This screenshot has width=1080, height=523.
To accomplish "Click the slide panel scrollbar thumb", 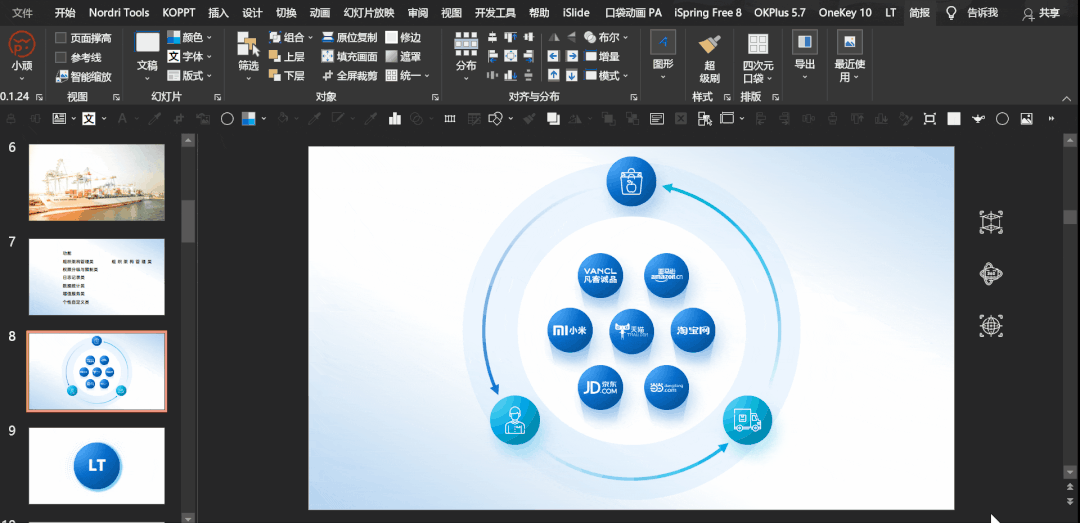I will tap(188, 221).
